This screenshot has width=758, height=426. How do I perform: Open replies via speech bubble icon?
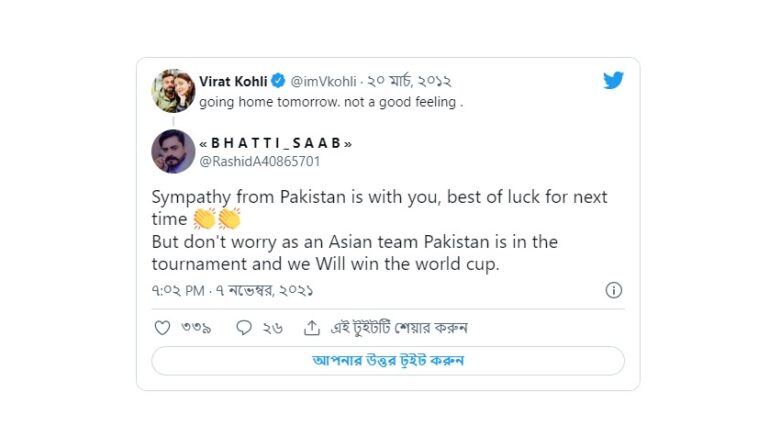(244, 328)
